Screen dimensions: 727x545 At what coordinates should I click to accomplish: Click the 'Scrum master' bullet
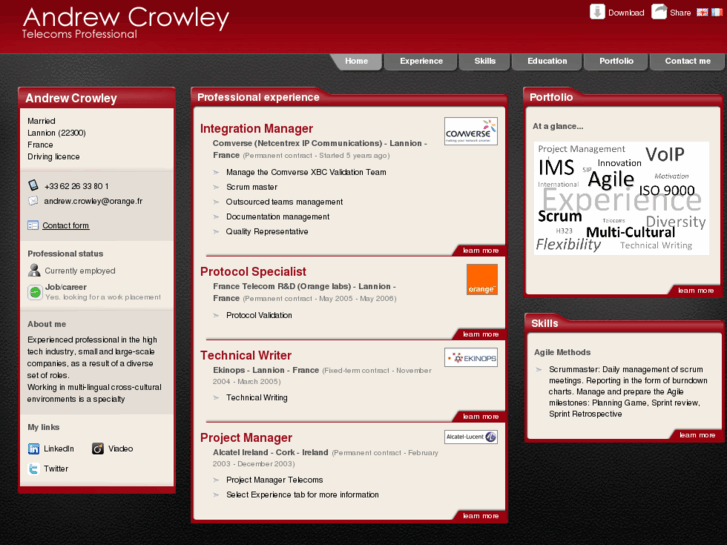click(252, 187)
